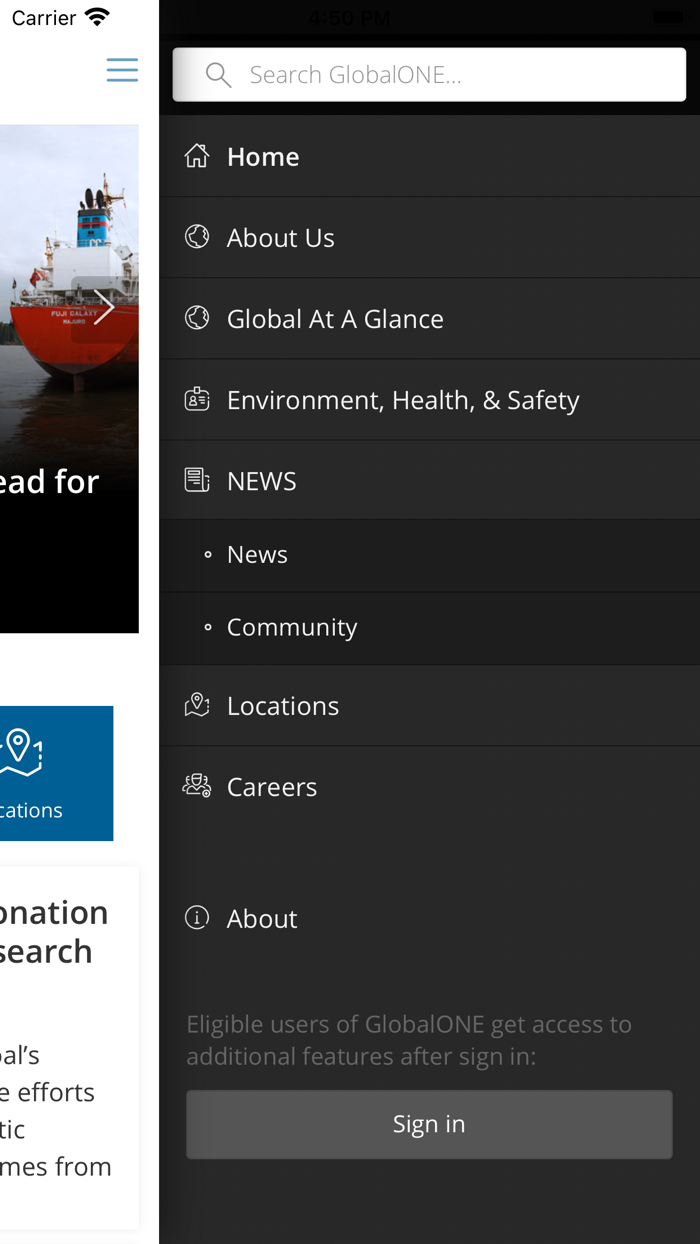Select the News sub-item
700x1244 pixels.
(x=256, y=553)
